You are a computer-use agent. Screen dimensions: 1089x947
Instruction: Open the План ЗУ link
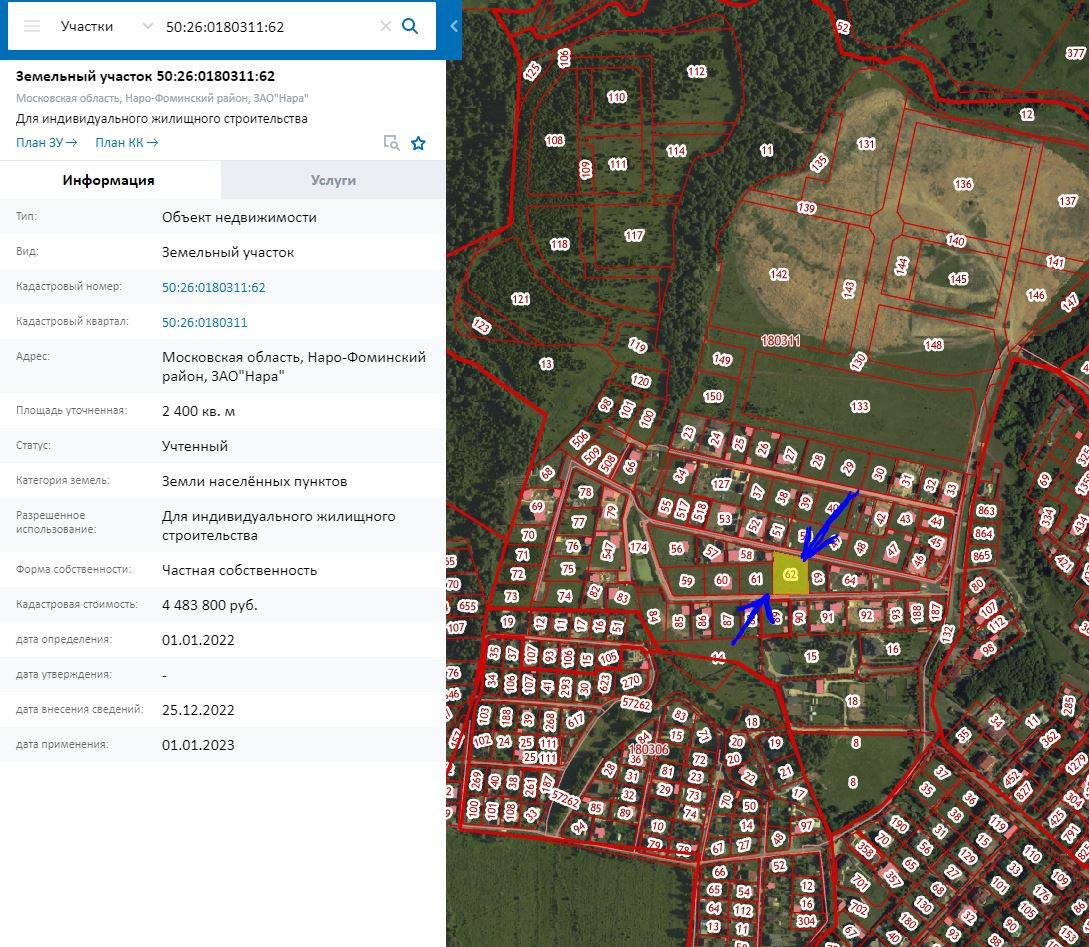46,143
